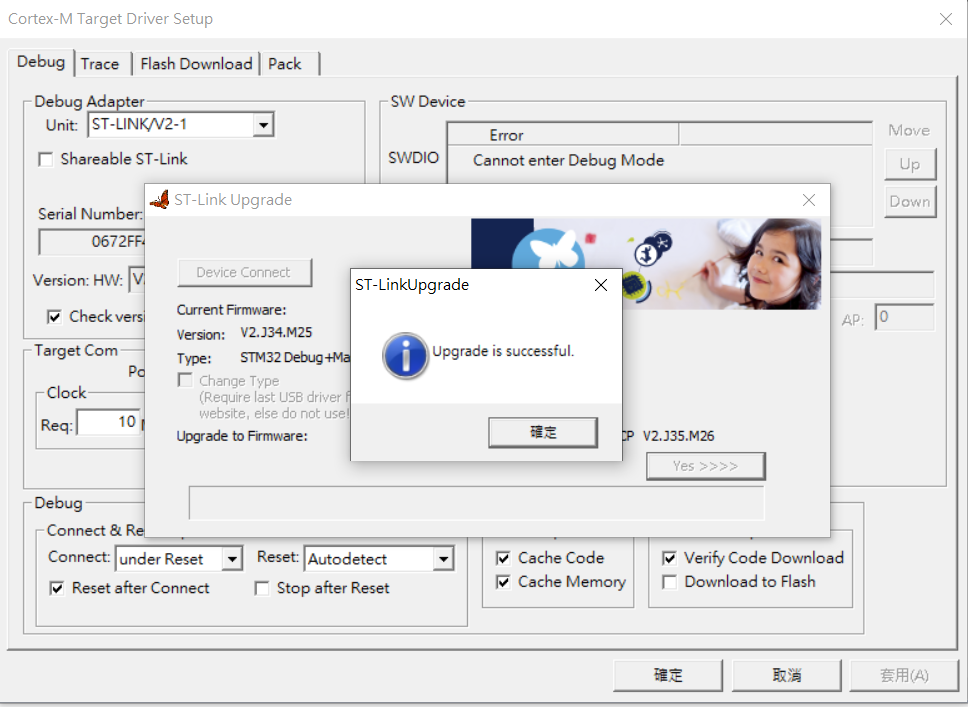Uncheck Verify Code Download
968x707 pixels.
point(669,558)
